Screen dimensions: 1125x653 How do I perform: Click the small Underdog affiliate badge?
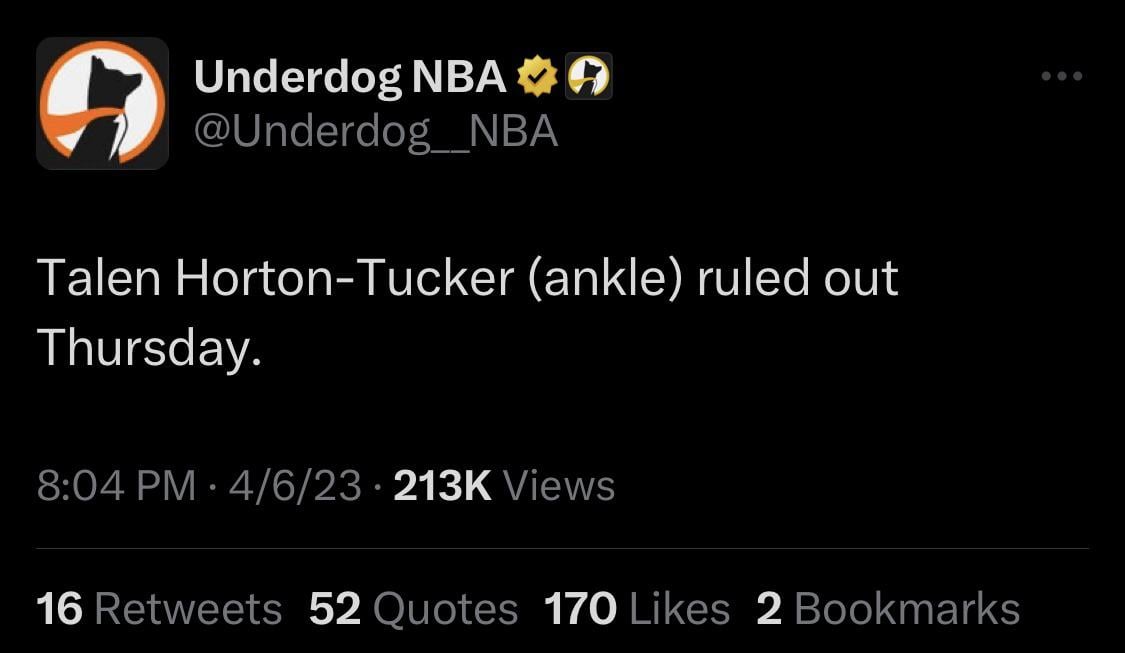[589, 77]
